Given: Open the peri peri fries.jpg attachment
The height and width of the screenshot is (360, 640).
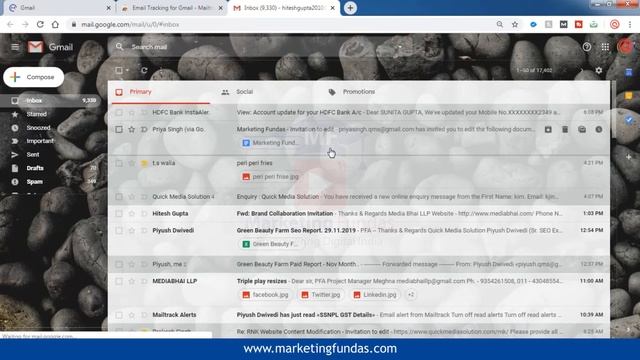Looking at the screenshot, I should click(x=271, y=177).
